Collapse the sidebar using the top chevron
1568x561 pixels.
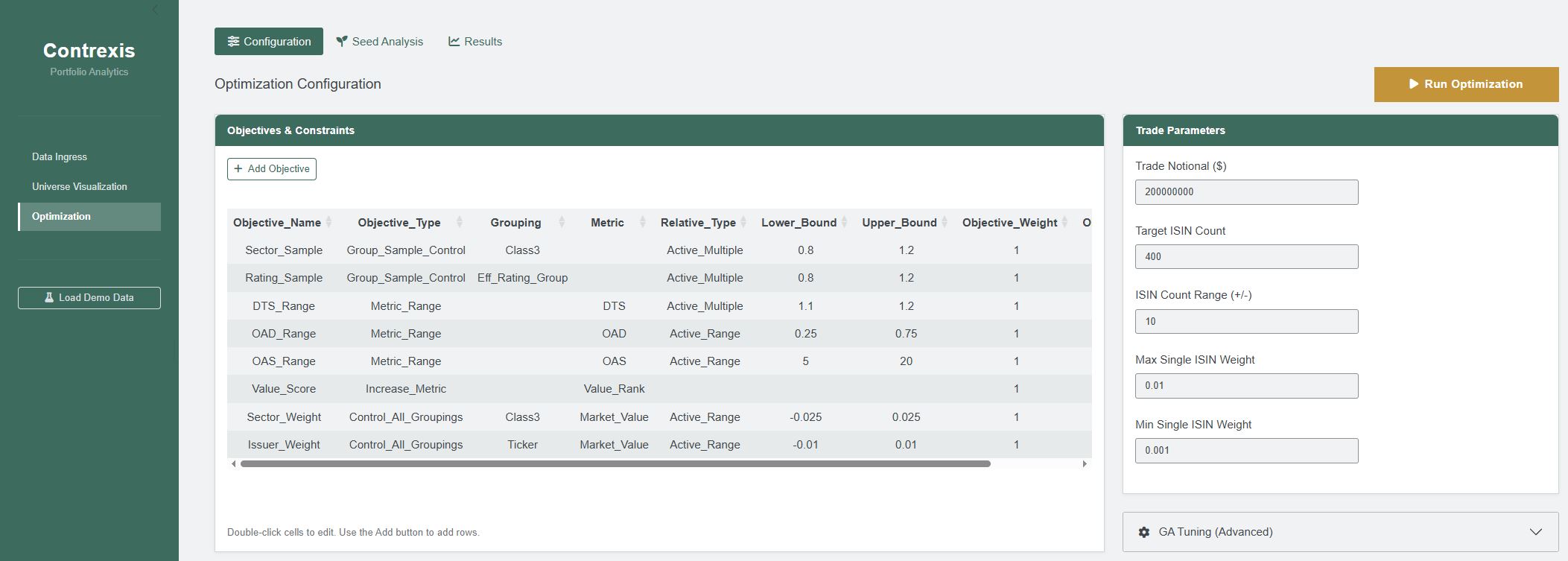point(155,10)
